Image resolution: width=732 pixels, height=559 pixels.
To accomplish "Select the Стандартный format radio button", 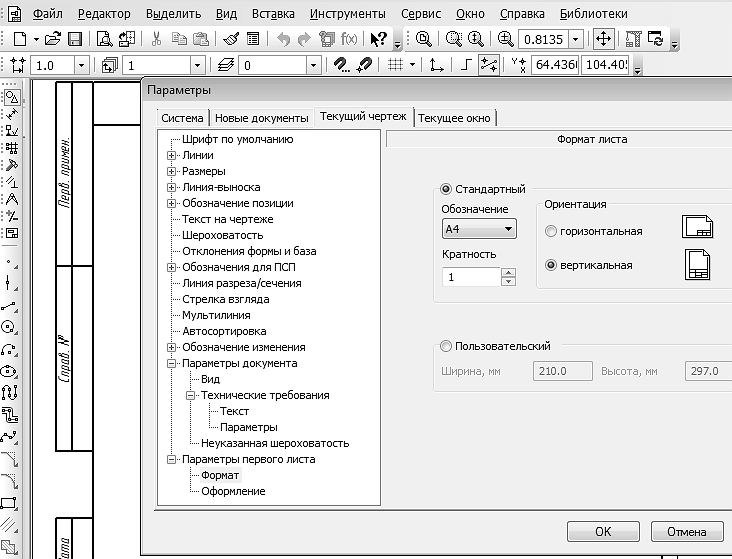I will click(446, 189).
